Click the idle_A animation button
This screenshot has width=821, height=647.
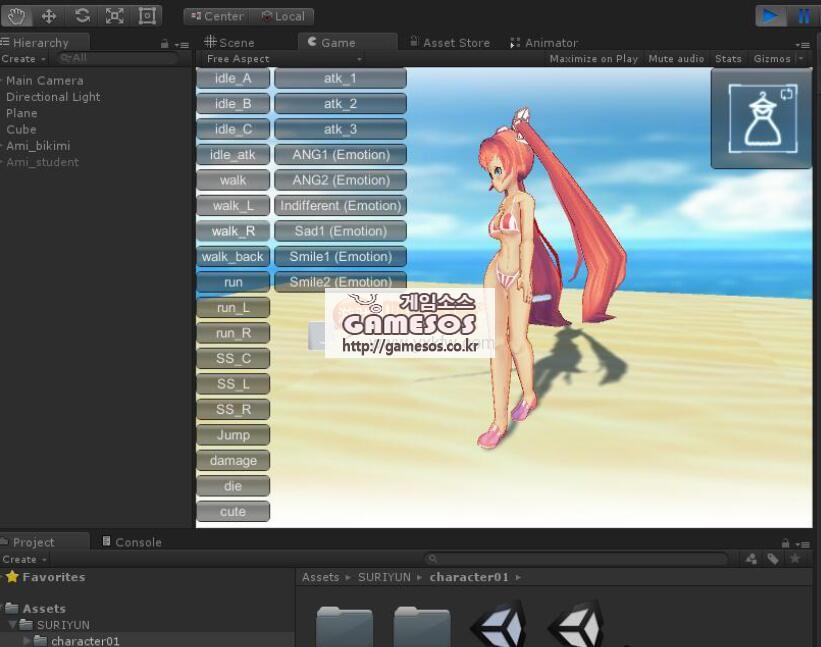233,78
